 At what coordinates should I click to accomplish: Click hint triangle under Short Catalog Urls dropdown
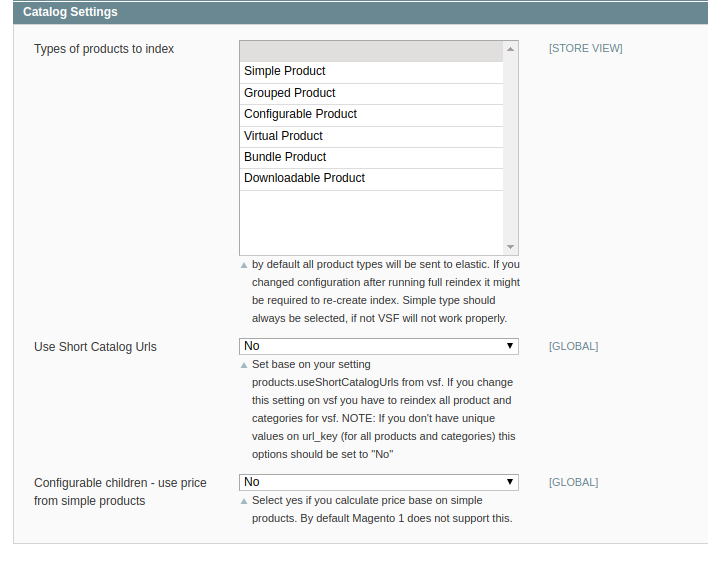point(244,365)
